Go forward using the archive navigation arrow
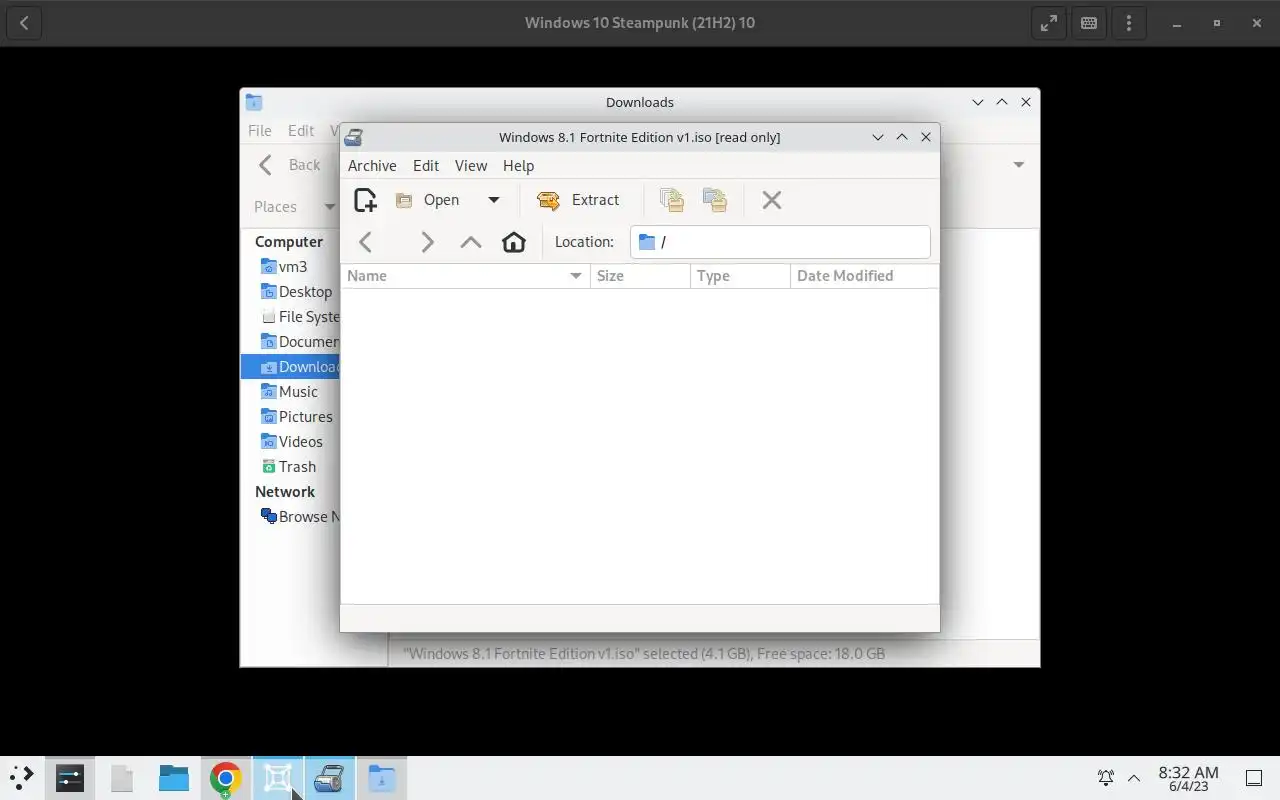The height and width of the screenshot is (800, 1280). pyautogui.click(x=427, y=242)
